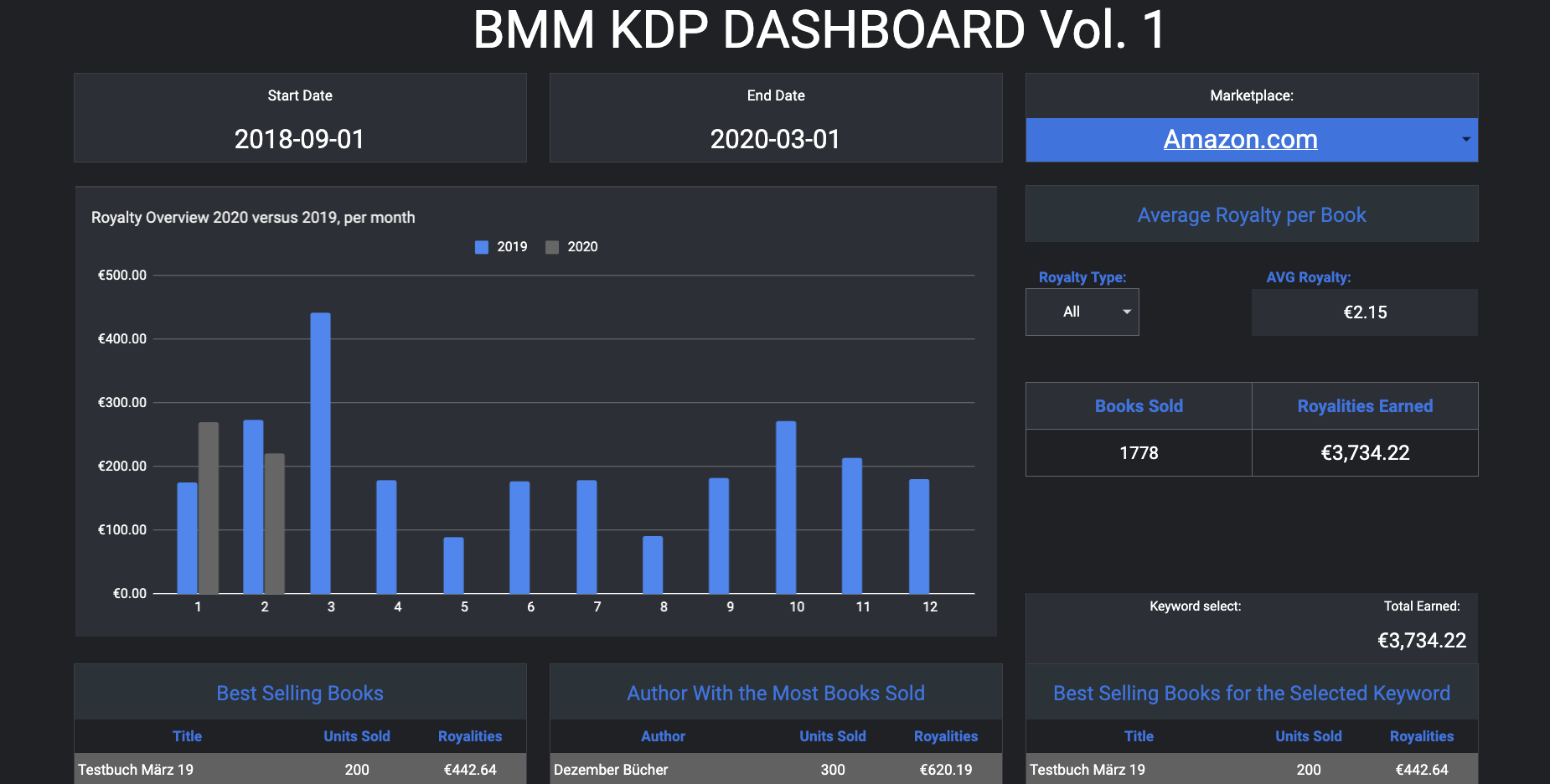Click the Average Royalty per Book heading
Screen dimensions: 1550x784
point(1252,215)
